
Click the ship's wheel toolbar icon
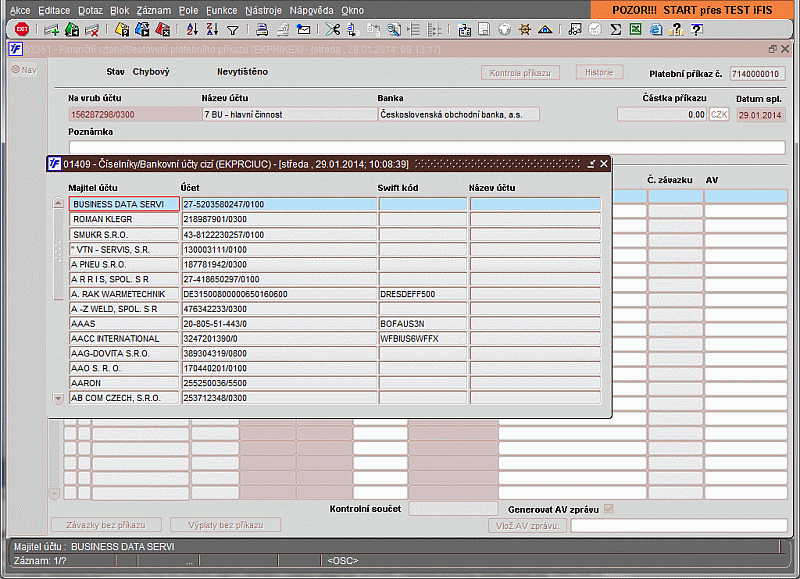[x=524, y=30]
